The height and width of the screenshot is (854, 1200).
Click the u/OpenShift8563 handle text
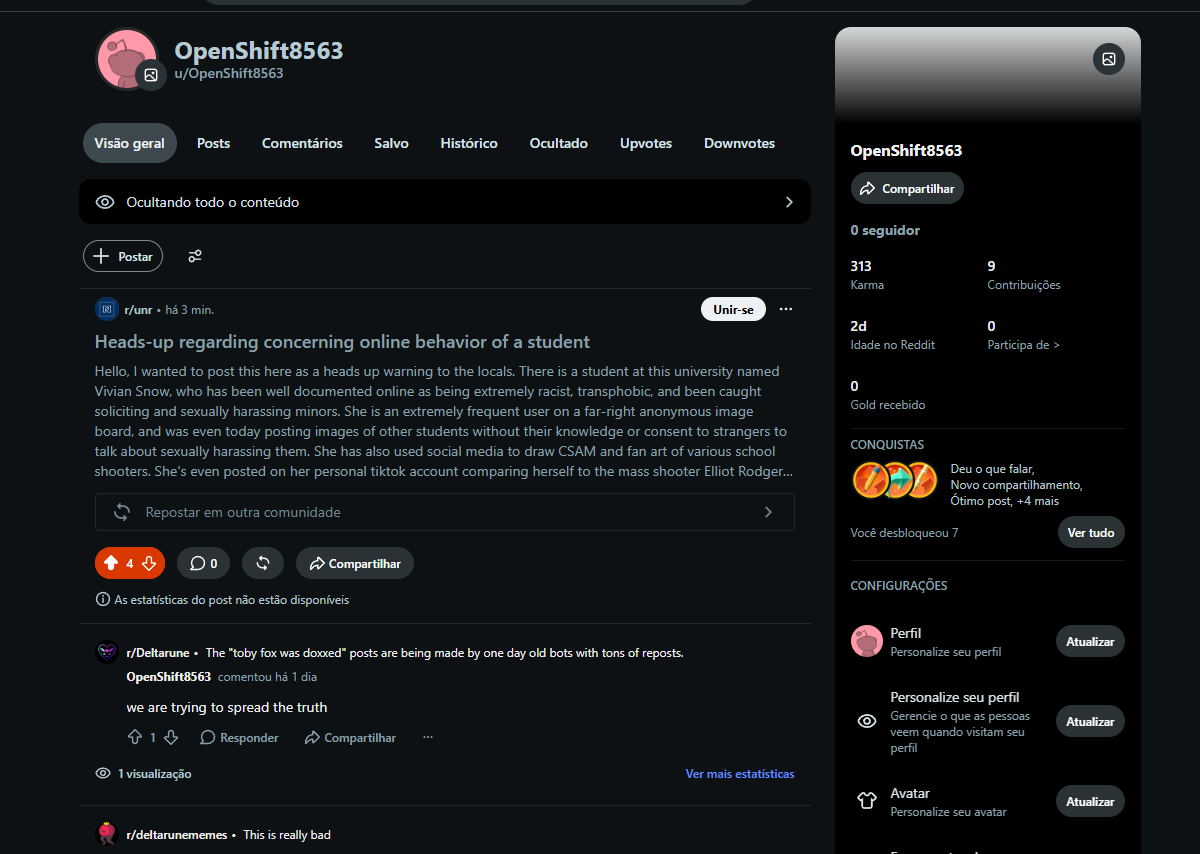pyautogui.click(x=229, y=73)
